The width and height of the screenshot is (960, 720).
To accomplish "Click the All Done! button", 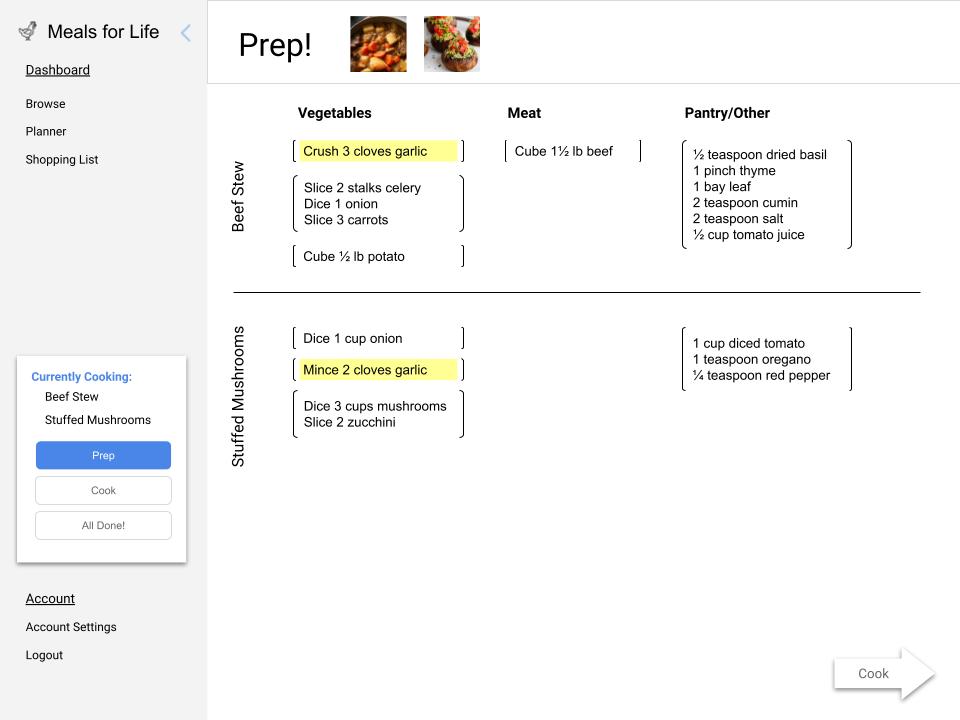I will coord(103,525).
